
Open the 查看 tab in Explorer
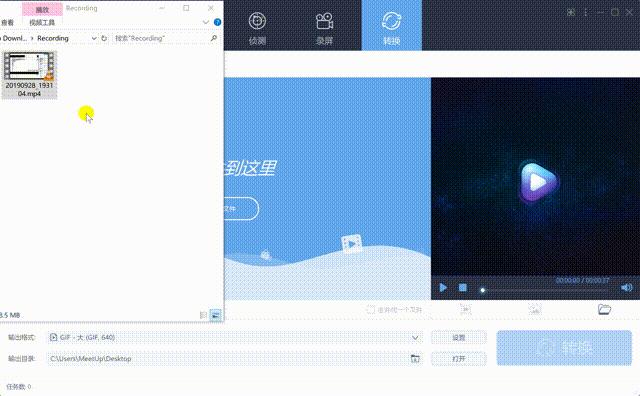tap(7, 22)
